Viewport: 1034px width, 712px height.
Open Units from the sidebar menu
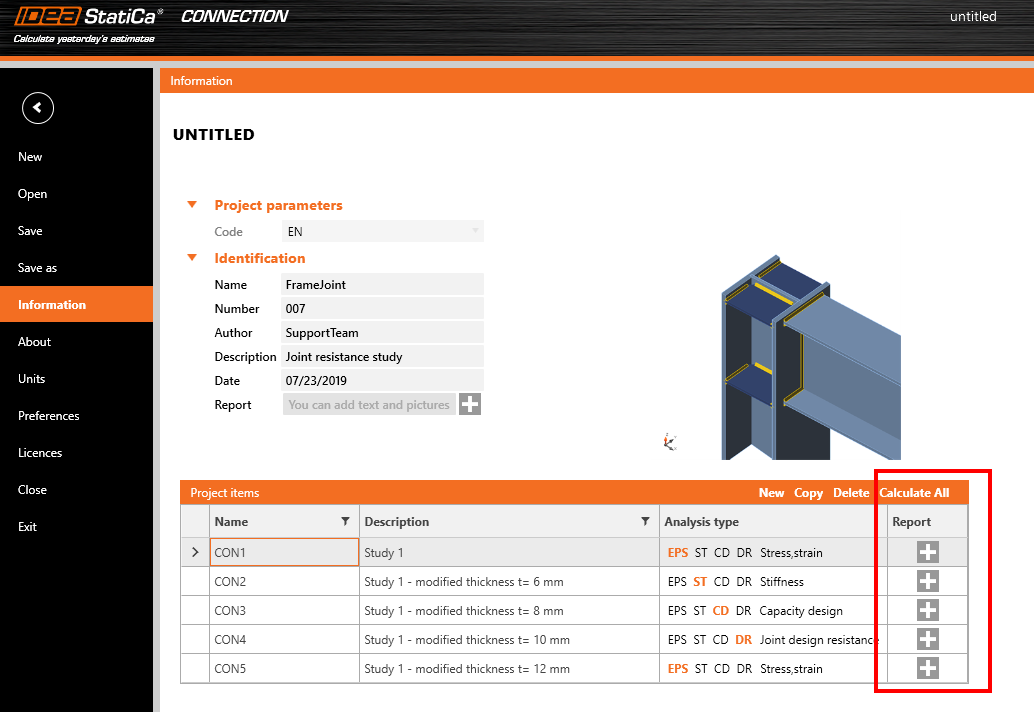pyautogui.click(x=30, y=378)
